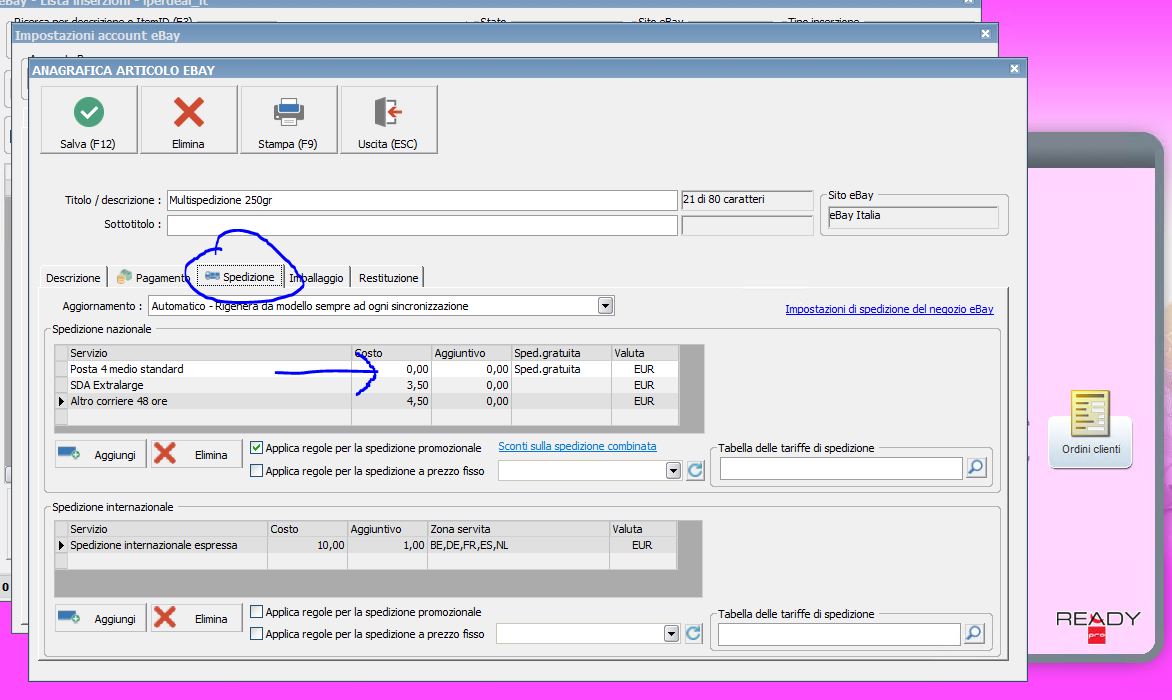Switch to the Restituzione tab
This screenshot has height=700, width=1172.
[388, 278]
